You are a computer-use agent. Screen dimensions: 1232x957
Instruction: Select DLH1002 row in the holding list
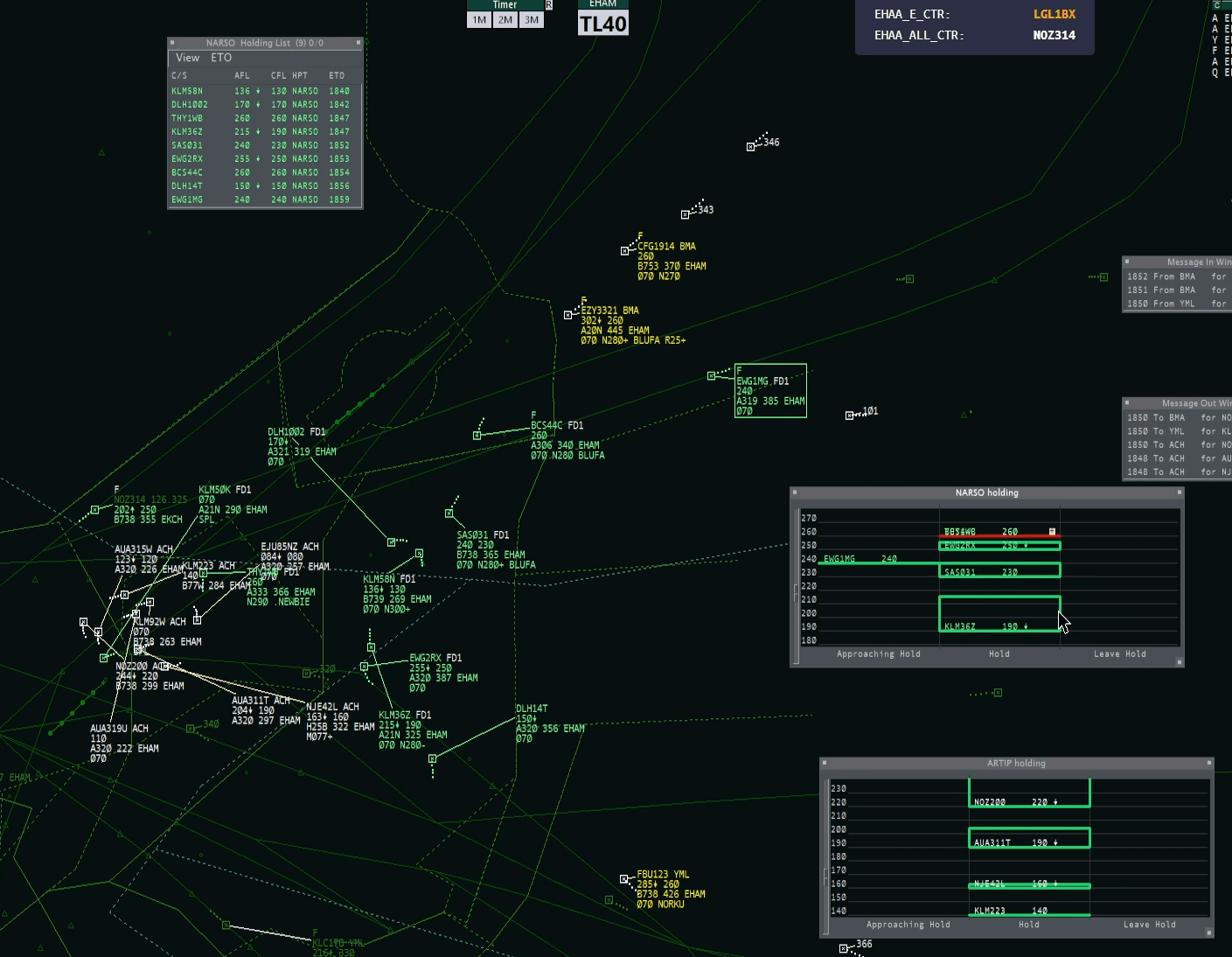[x=265, y=104]
